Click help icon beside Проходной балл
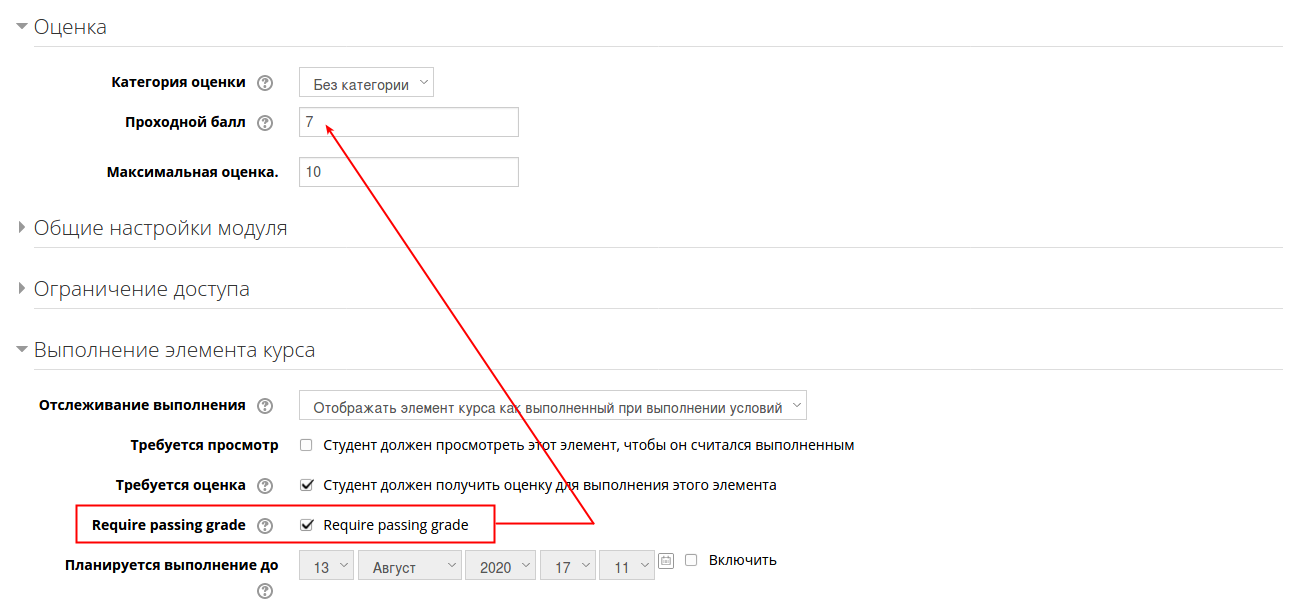1308x610 pixels. 265,123
